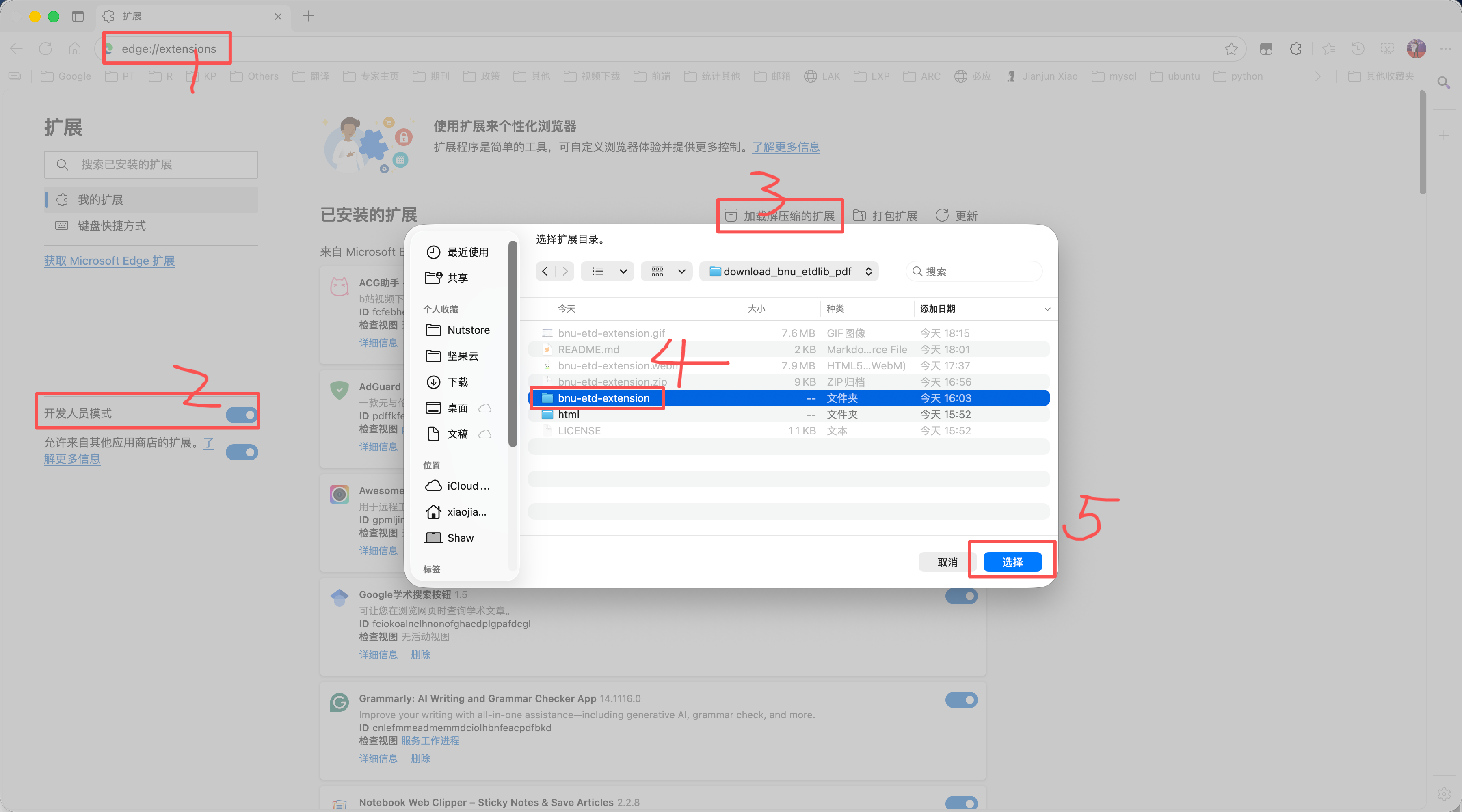Click 删除 link under Grammarly
Screen dimensions: 1462x812
pyautogui.click(x=421, y=759)
